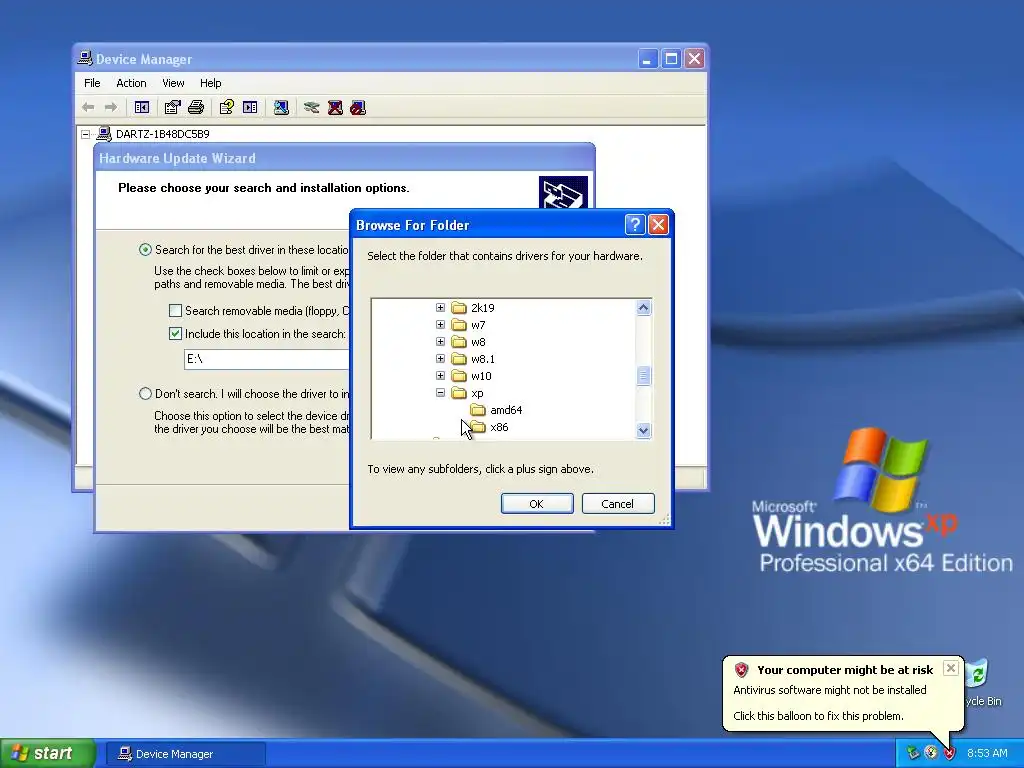This screenshot has width=1024, height=768.
Task: Confirm folder selection with OK
Action: [537, 504]
